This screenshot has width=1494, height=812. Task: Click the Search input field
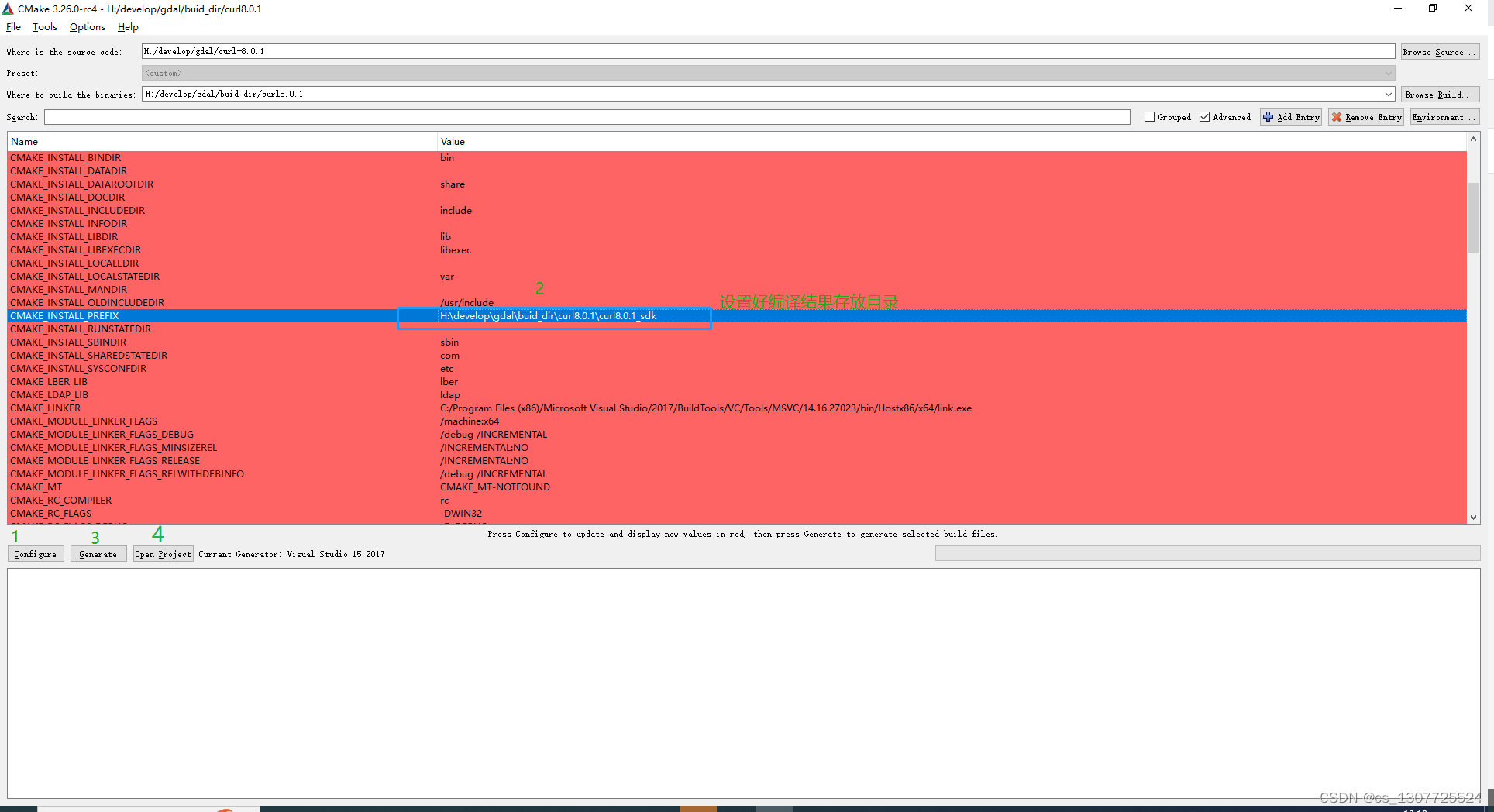tap(587, 117)
